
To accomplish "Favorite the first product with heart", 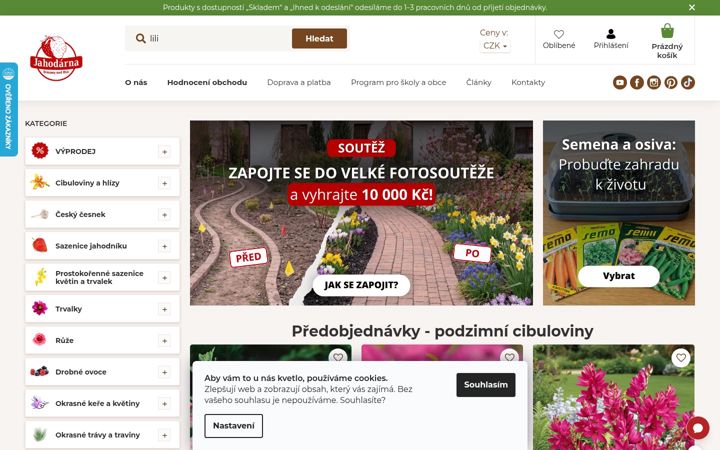I will [x=338, y=357].
